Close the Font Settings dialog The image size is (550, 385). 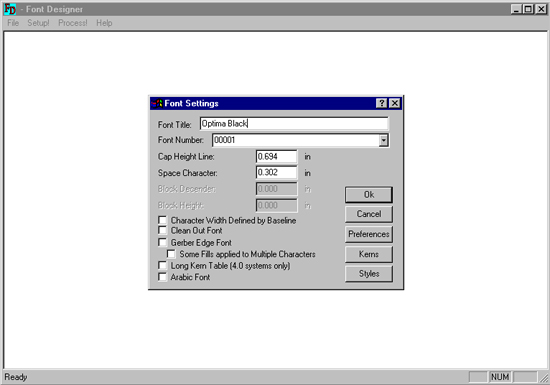click(395, 103)
